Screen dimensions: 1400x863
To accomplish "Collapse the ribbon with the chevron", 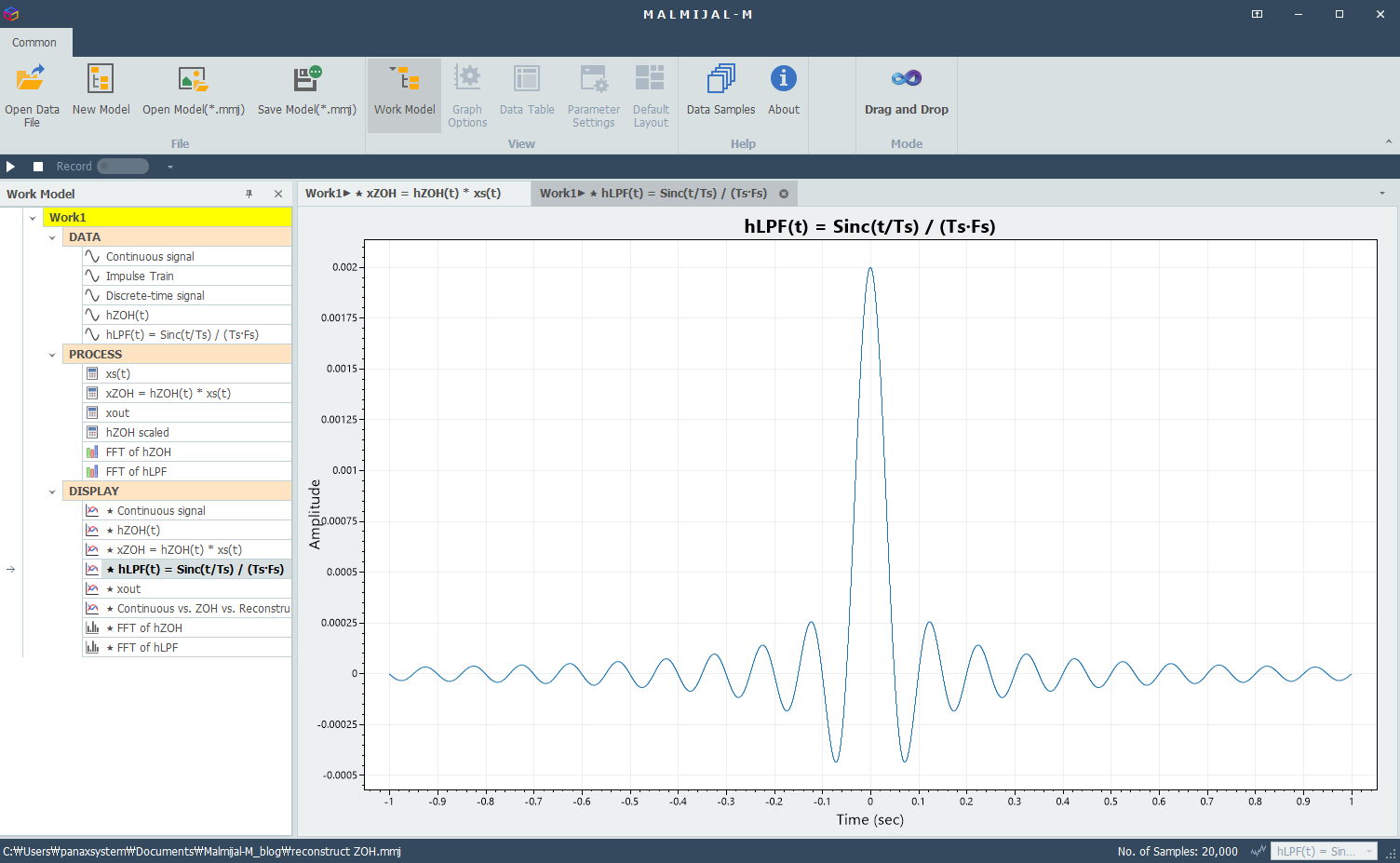I will 1388,142.
